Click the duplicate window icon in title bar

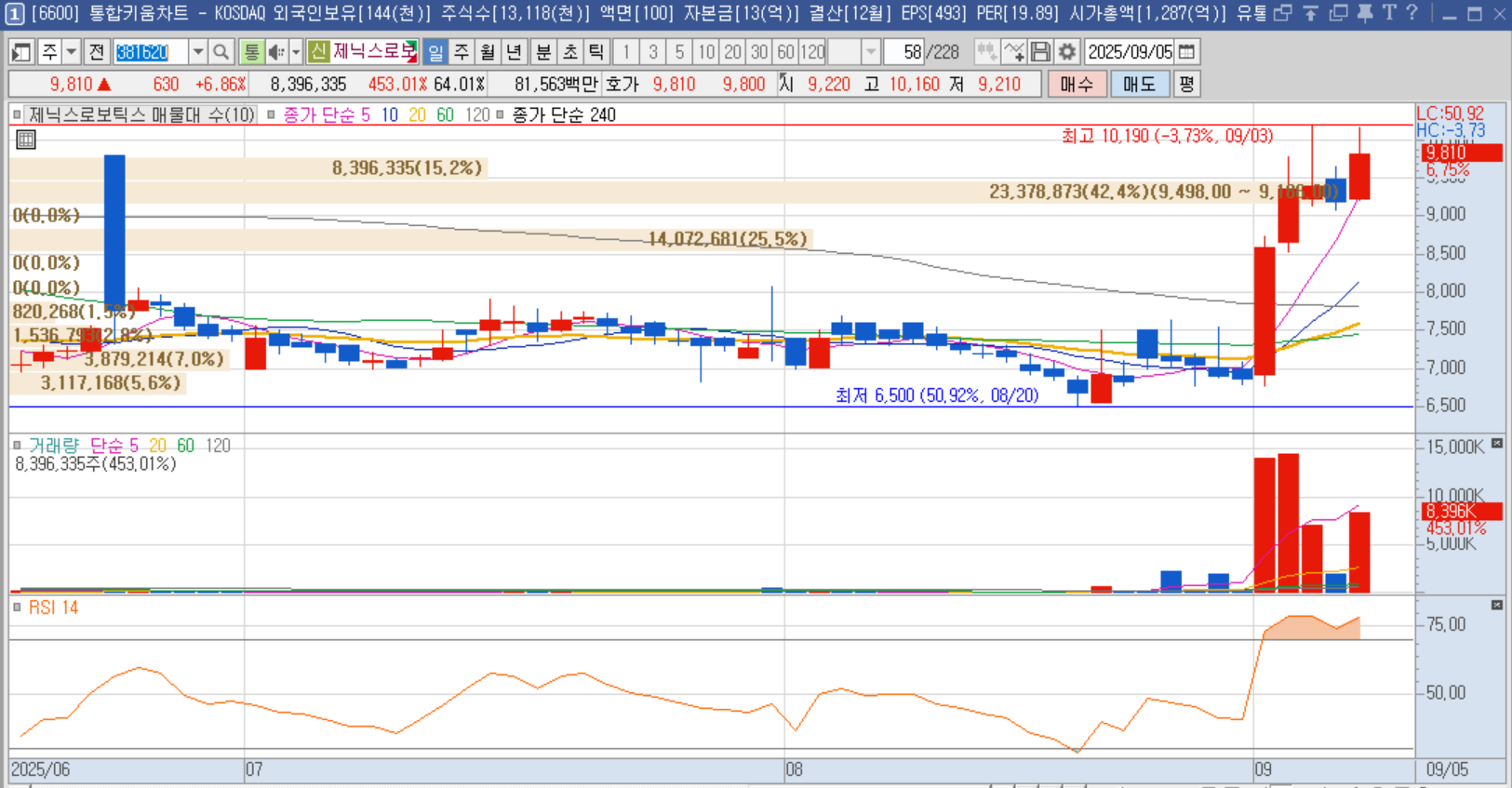click(1339, 13)
